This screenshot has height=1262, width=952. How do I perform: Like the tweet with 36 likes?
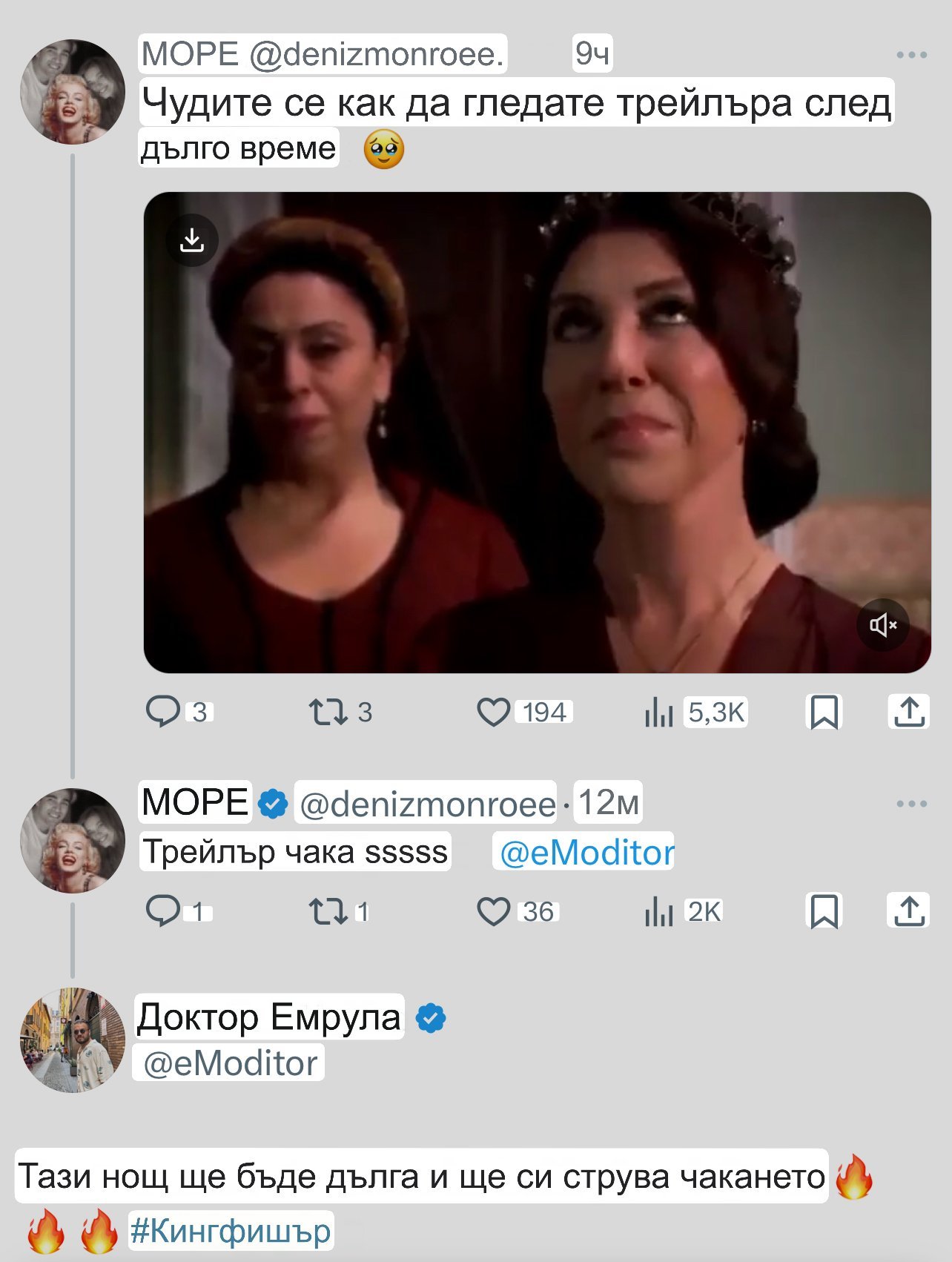(x=493, y=911)
